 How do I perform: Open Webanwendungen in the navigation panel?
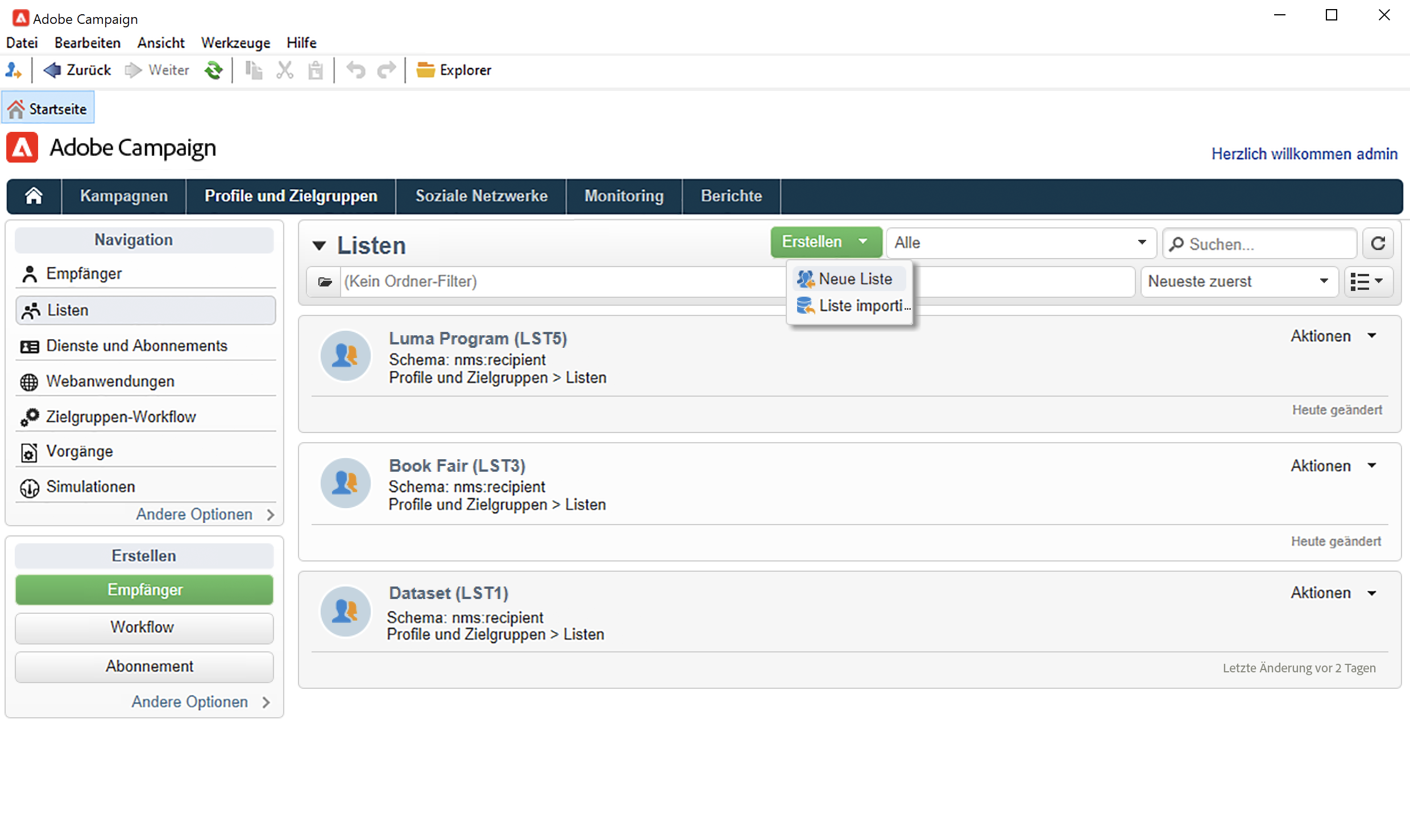point(110,381)
